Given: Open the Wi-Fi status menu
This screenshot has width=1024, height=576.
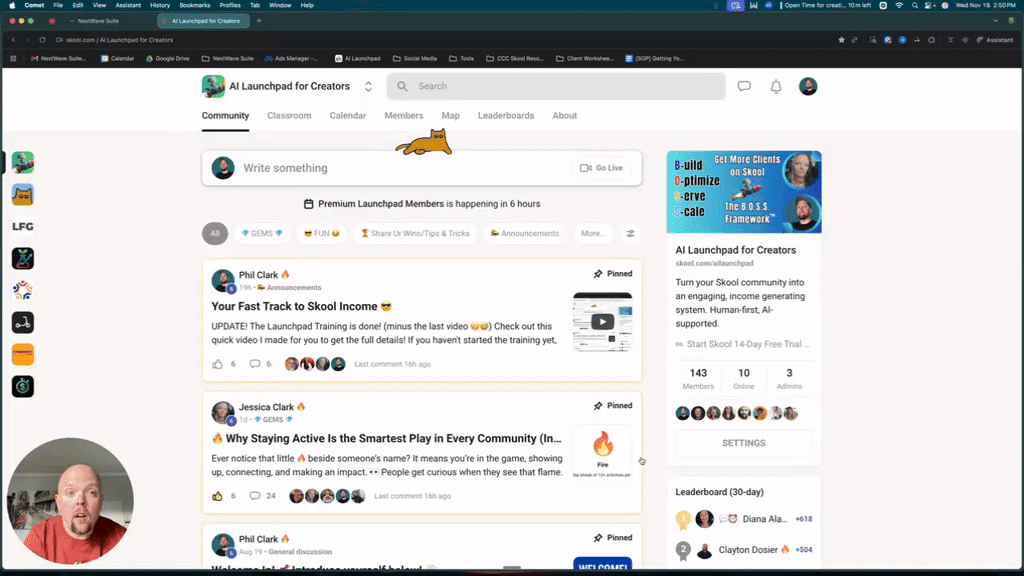Looking at the screenshot, I should click(x=899, y=5).
